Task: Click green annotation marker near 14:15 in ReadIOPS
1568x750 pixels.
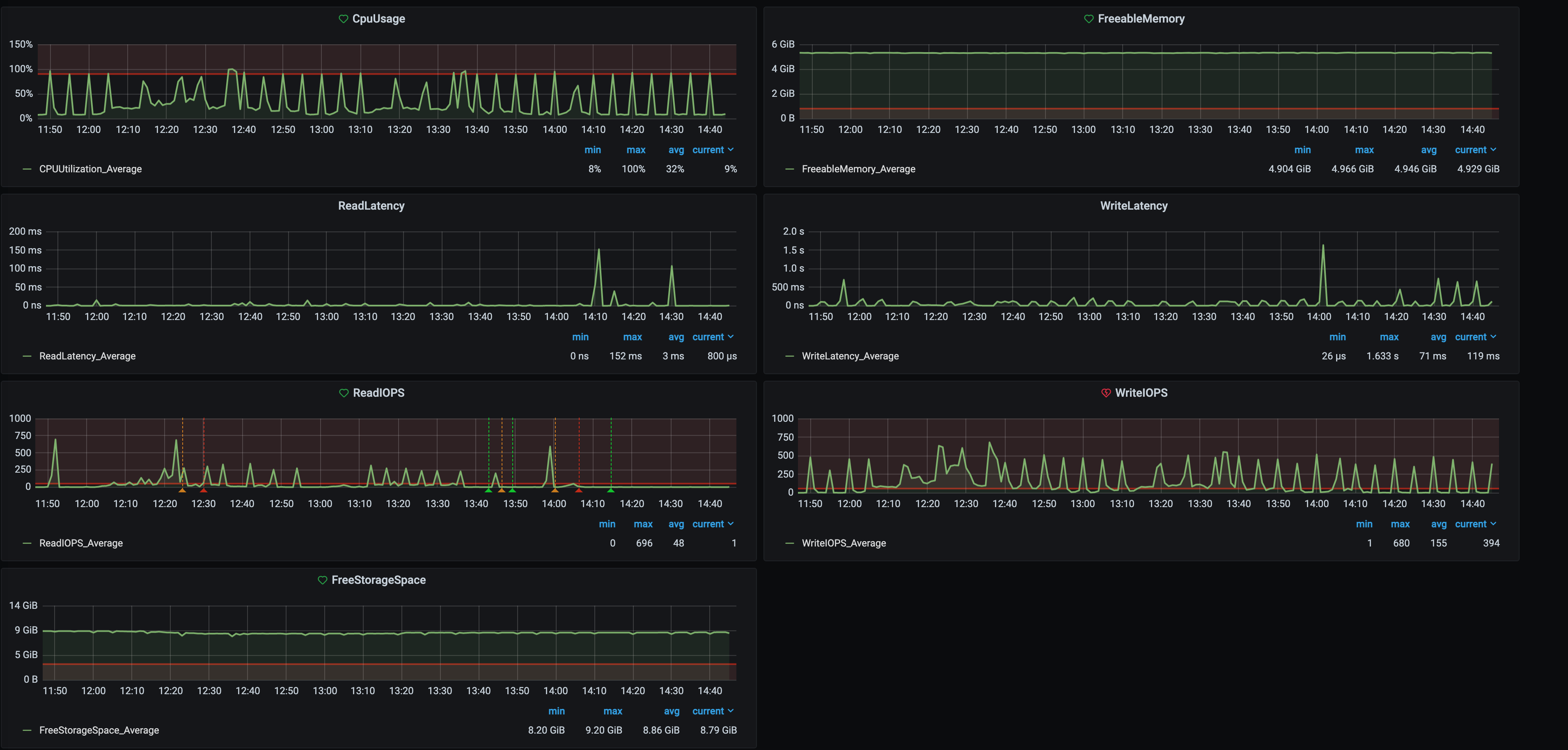Action: point(610,490)
